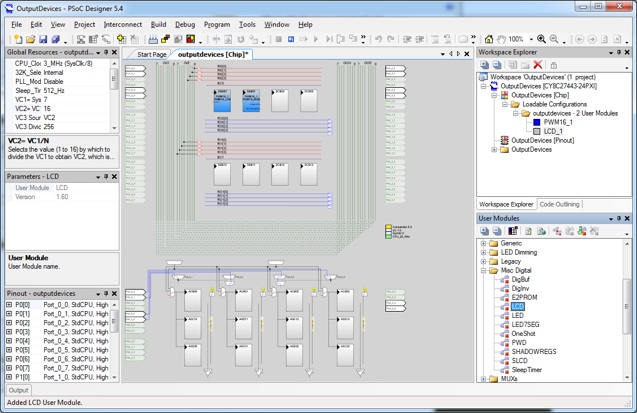The width and height of the screenshot is (637, 413).
Task: Select LCD_1 in Workspace Explorer
Action: pos(553,131)
